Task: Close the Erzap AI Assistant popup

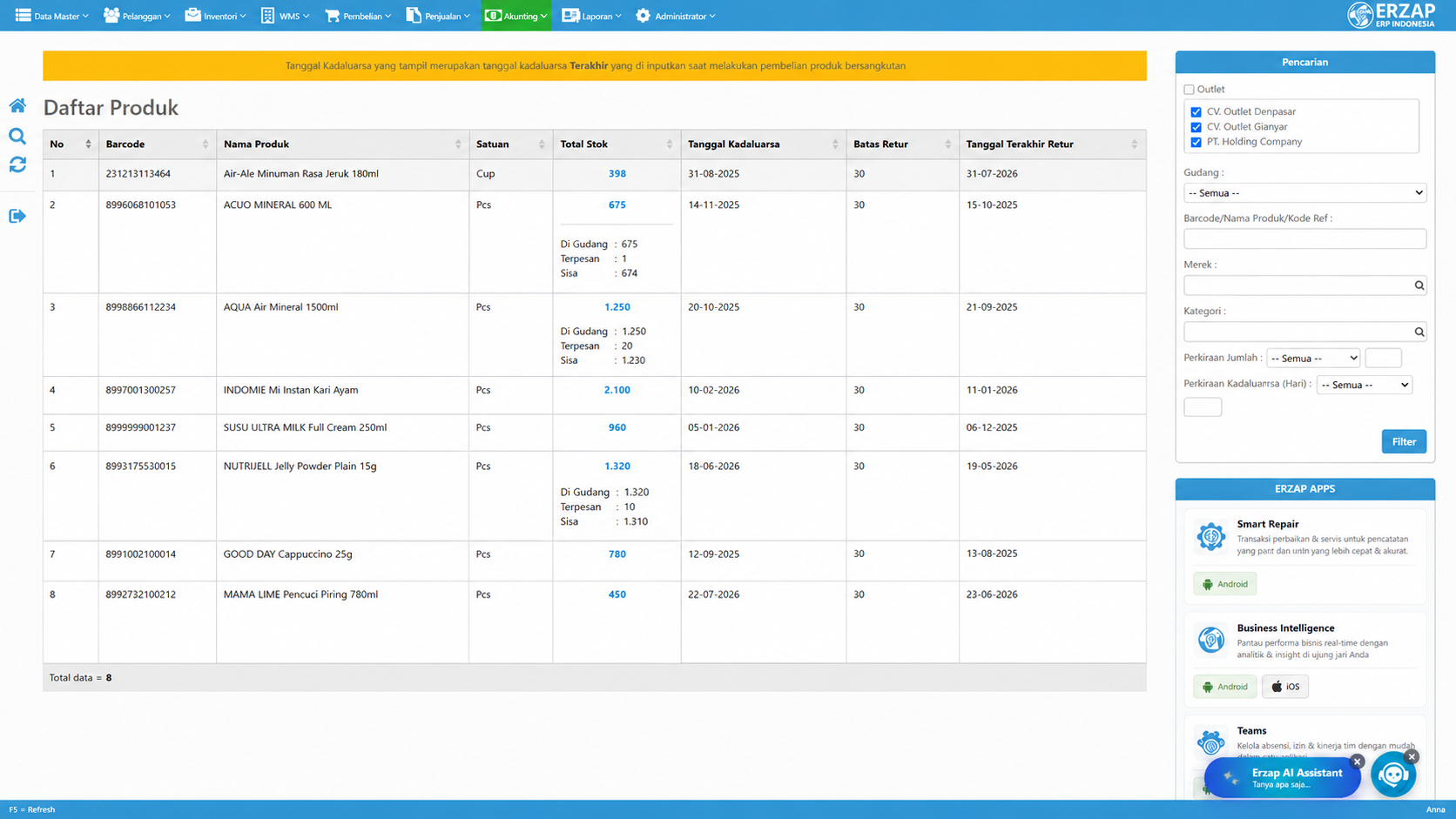Action: pos(1357,762)
